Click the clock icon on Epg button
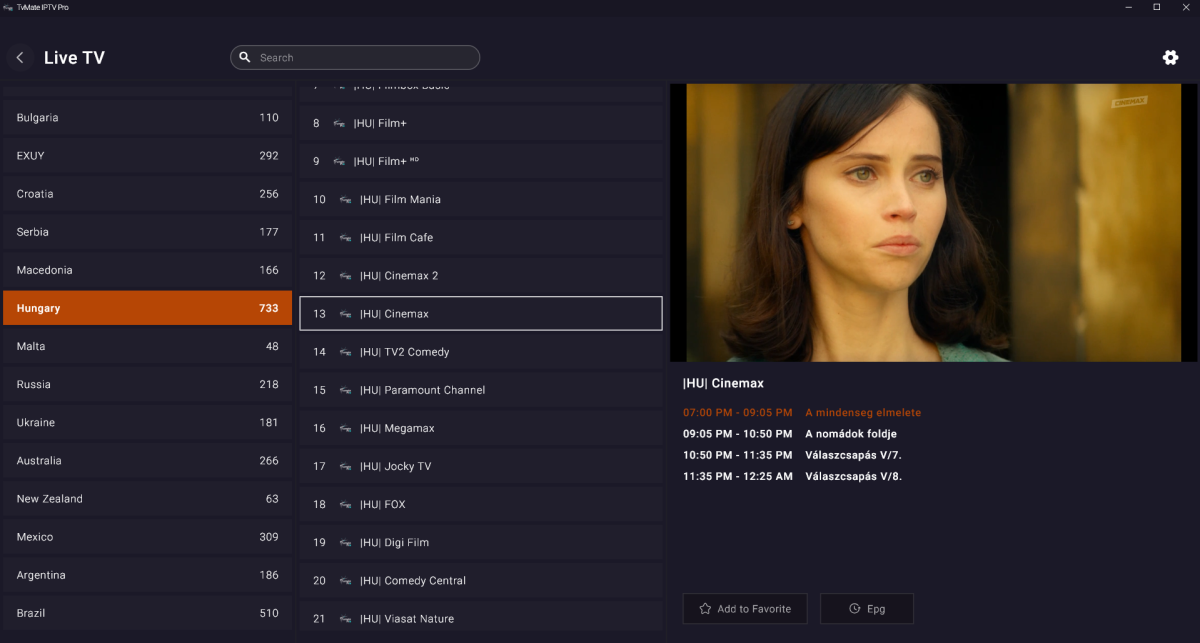 (x=854, y=608)
